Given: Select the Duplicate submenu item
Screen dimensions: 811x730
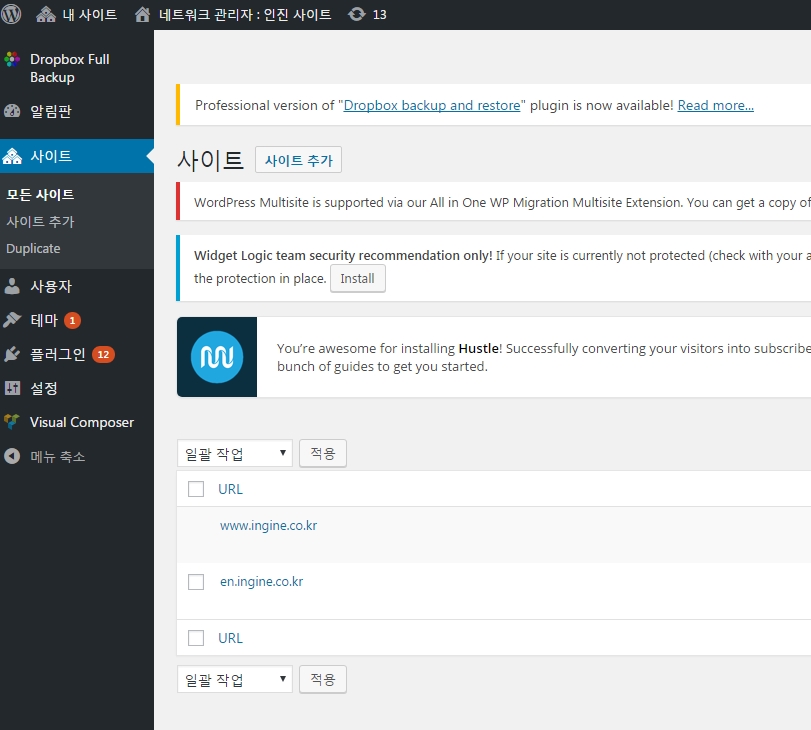Looking at the screenshot, I should pos(33,248).
